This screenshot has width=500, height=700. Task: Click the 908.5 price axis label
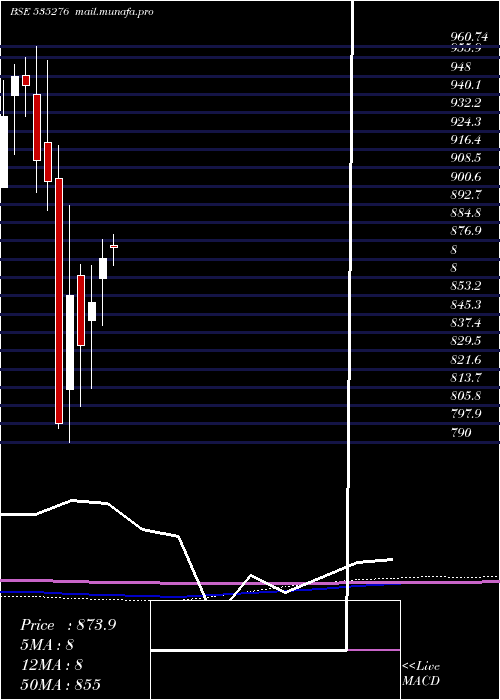(x=466, y=158)
